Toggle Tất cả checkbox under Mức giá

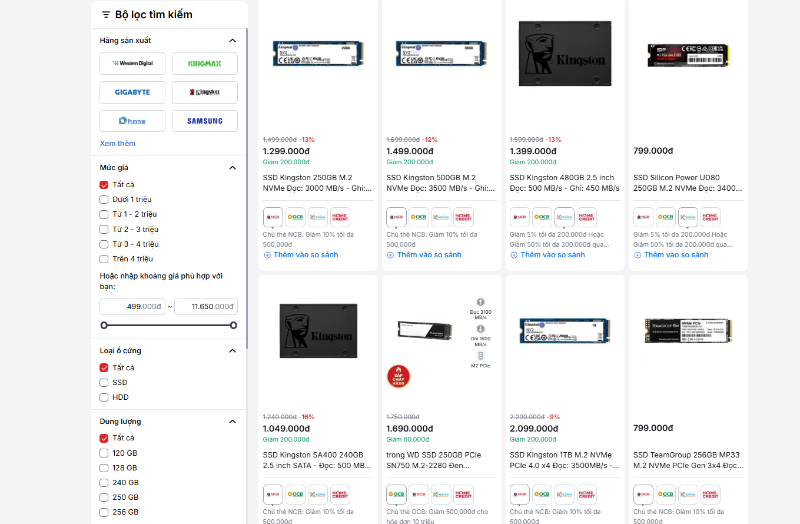point(104,185)
